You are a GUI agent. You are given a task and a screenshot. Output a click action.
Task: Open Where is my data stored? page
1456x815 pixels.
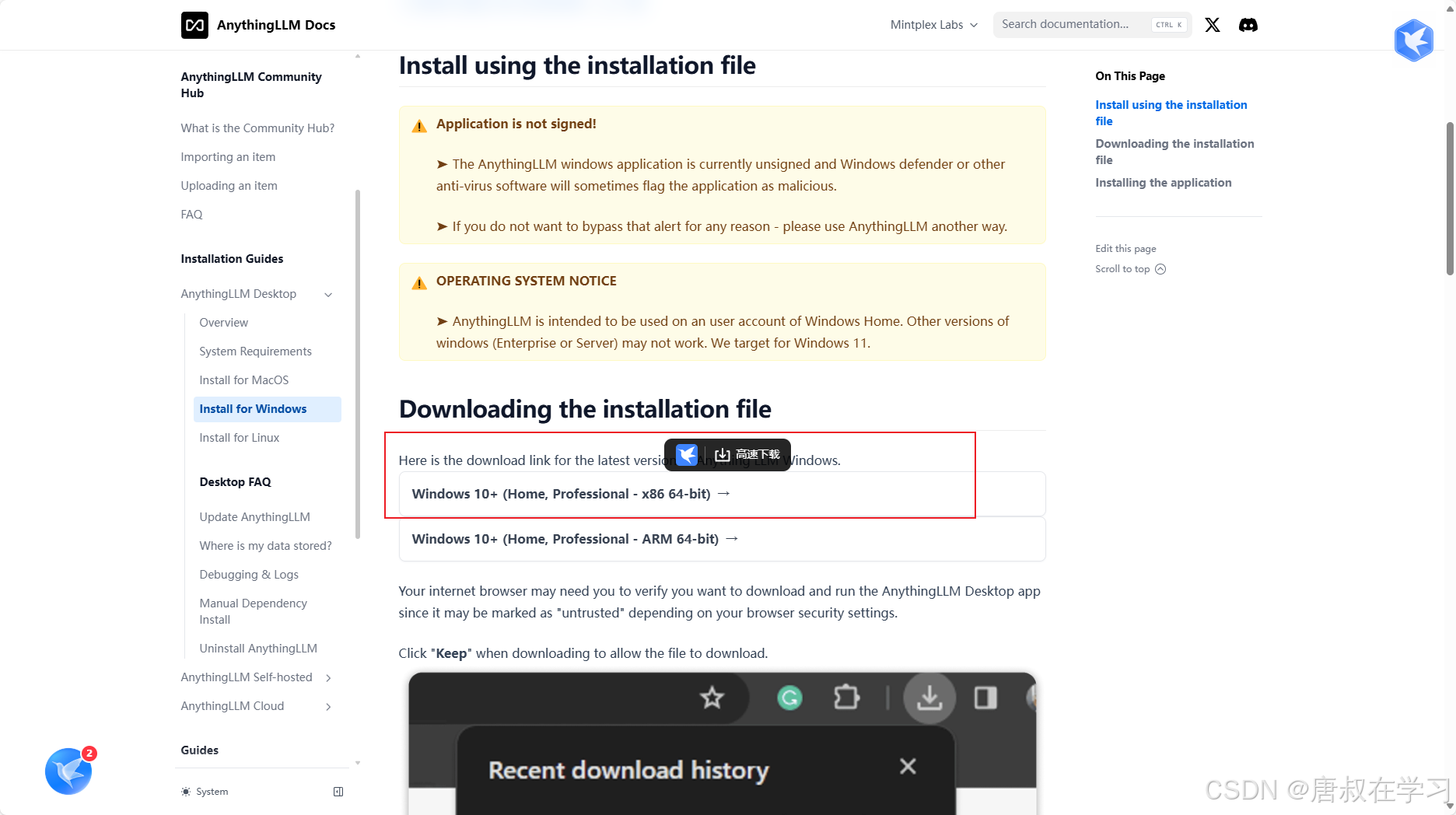pyautogui.click(x=265, y=546)
